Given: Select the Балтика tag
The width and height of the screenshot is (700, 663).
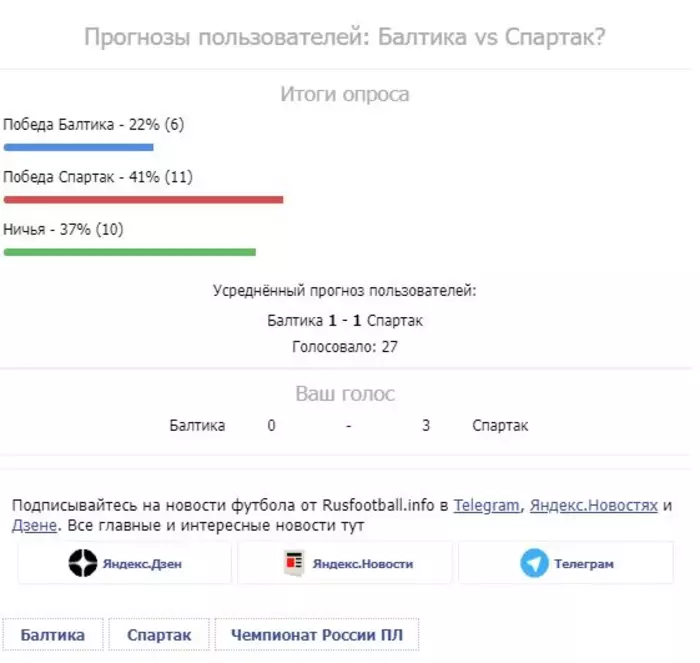Looking at the screenshot, I should 53,635.
